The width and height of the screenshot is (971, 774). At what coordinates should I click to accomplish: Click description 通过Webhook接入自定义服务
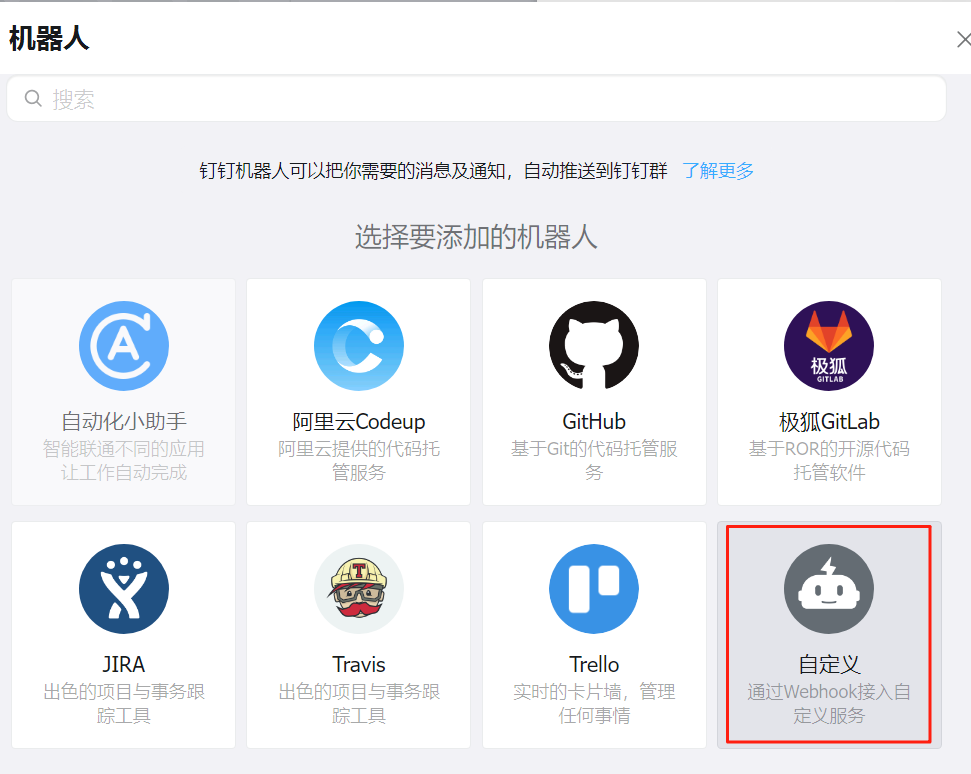click(829, 704)
